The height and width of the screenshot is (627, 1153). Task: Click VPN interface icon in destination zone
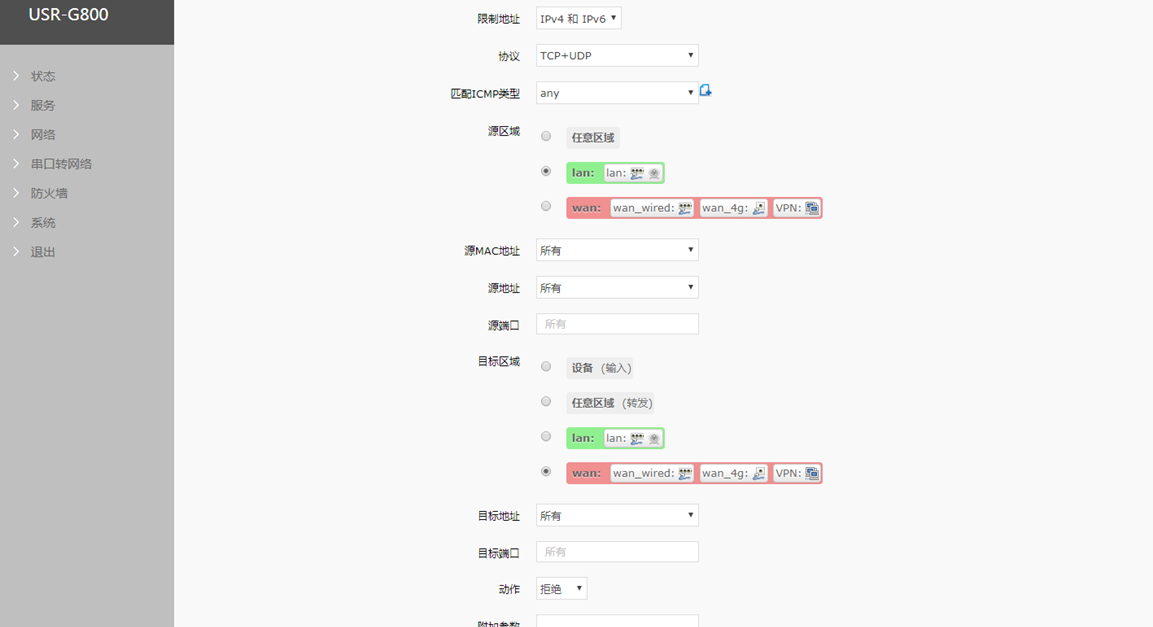(x=812, y=473)
